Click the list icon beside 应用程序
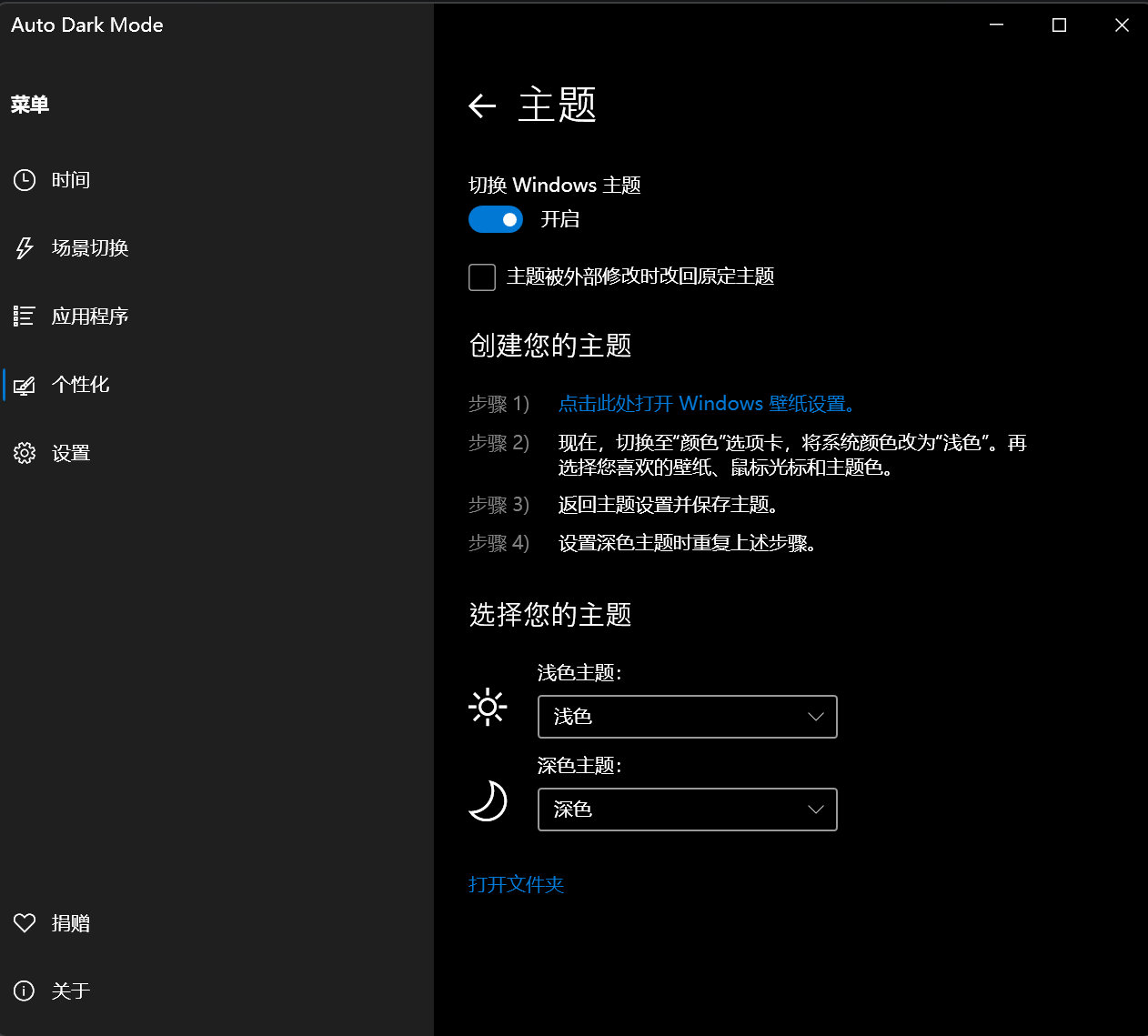The height and width of the screenshot is (1036, 1148). (x=25, y=317)
